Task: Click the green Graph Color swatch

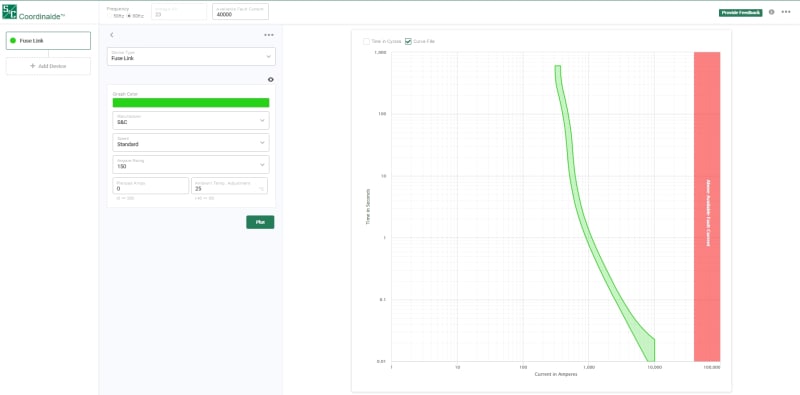Action: (x=191, y=103)
